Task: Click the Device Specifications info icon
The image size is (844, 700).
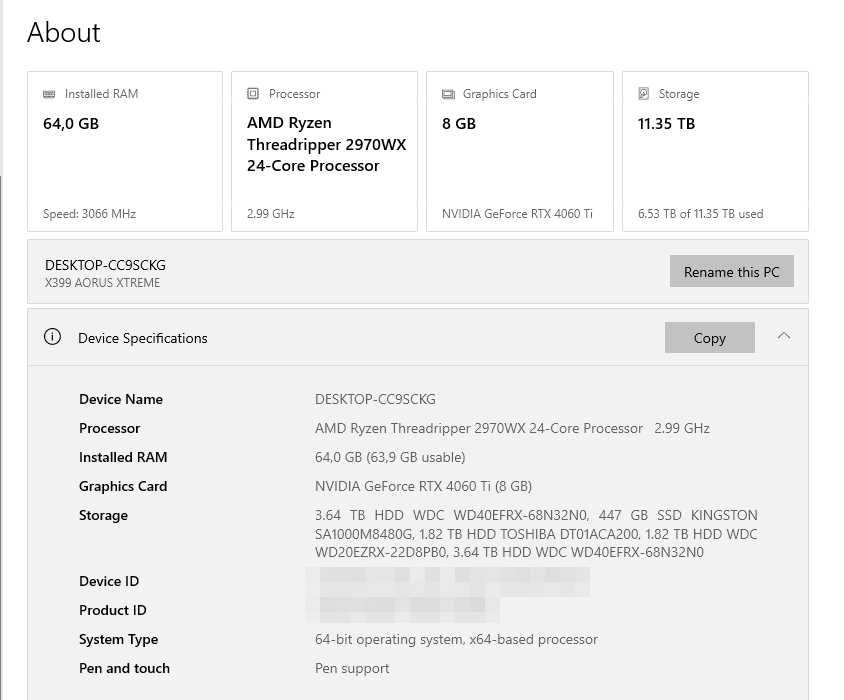Action: point(52,337)
